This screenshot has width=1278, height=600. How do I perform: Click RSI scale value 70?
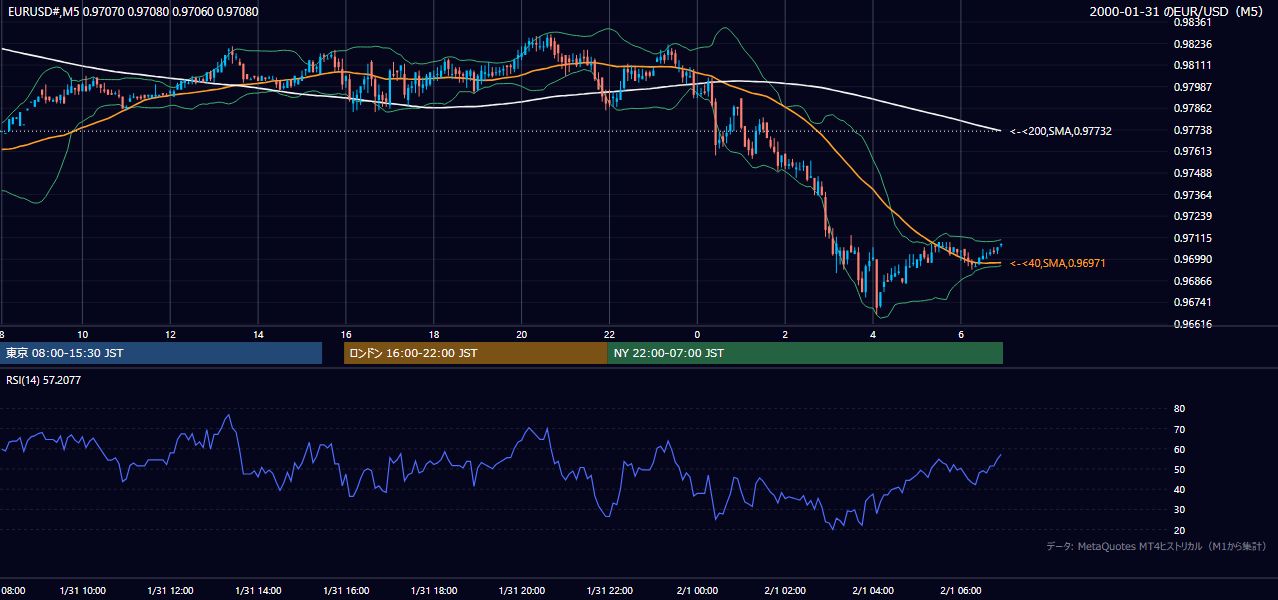tap(1179, 429)
